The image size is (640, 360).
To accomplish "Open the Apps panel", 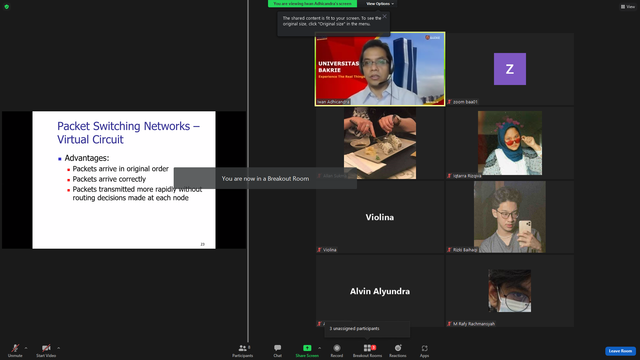I will [424, 350].
